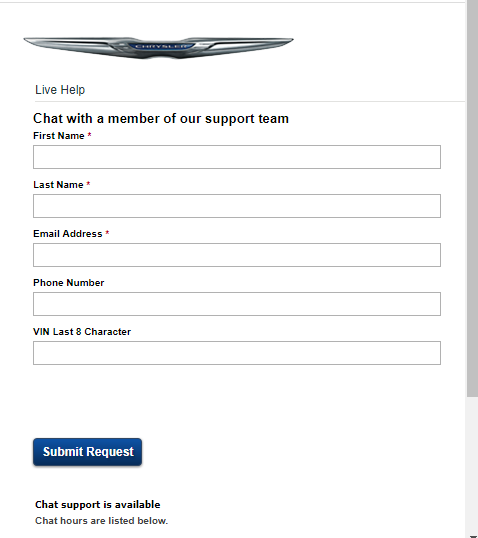The width and height of the screenshot is (478, 538).
Task: Click "Chat support is available" text
Action: pyautogui.click(x=98, y=505)
